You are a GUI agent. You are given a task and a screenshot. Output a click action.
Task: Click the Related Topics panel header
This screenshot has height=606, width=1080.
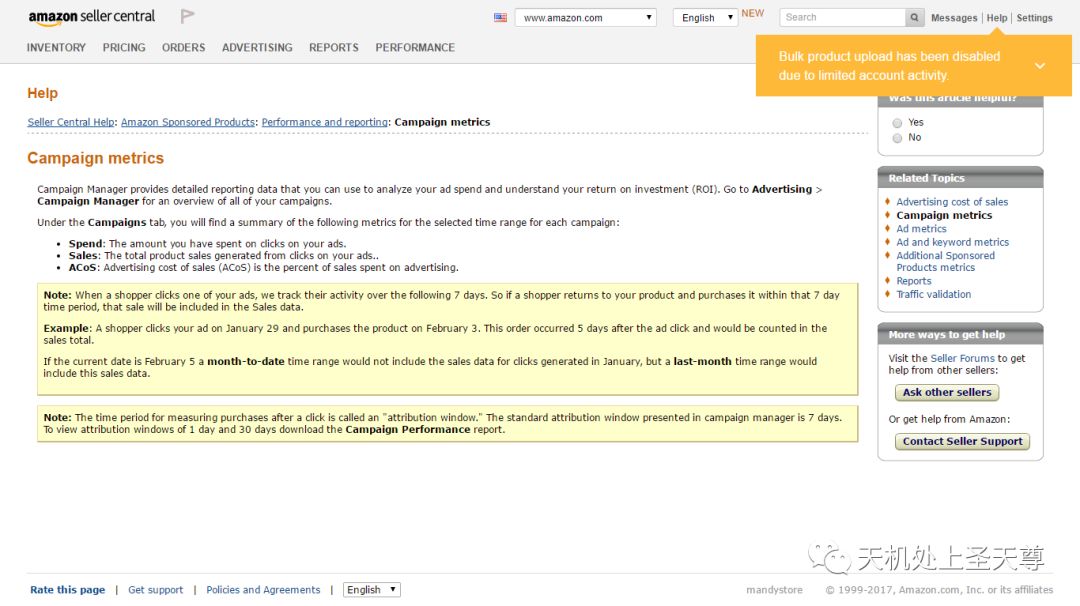pyautogui.click(x=960, y=178)
